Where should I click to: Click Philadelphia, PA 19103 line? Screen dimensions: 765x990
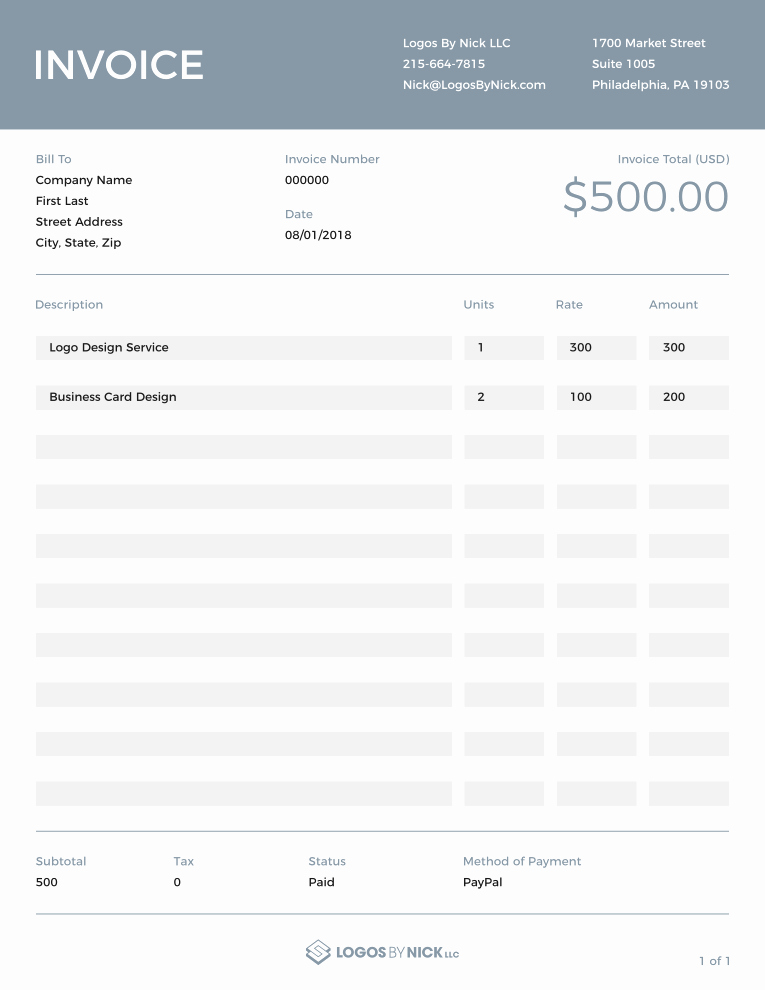point(660,85)
